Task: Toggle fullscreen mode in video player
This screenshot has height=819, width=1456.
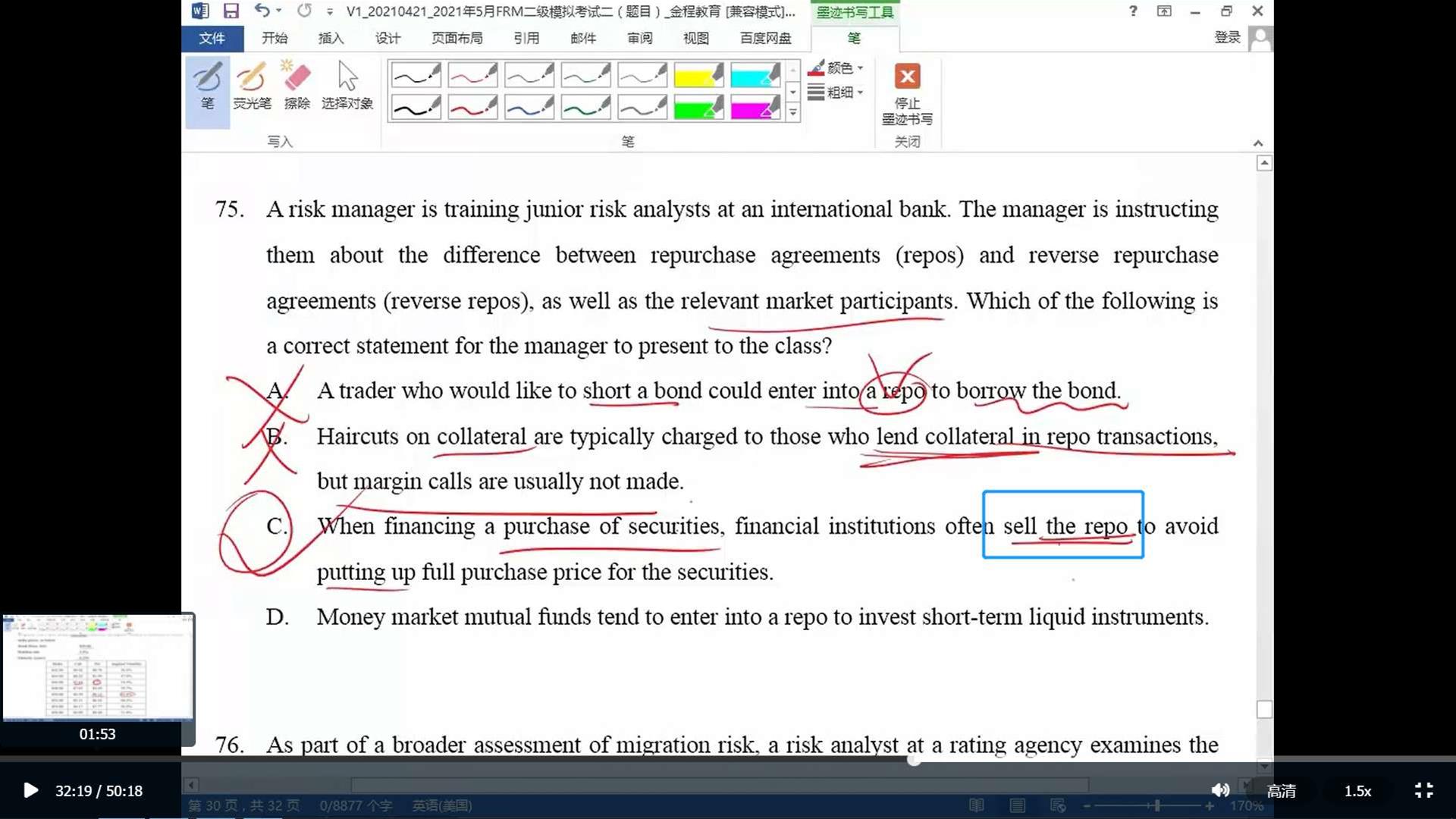Action: point(1424,790)
